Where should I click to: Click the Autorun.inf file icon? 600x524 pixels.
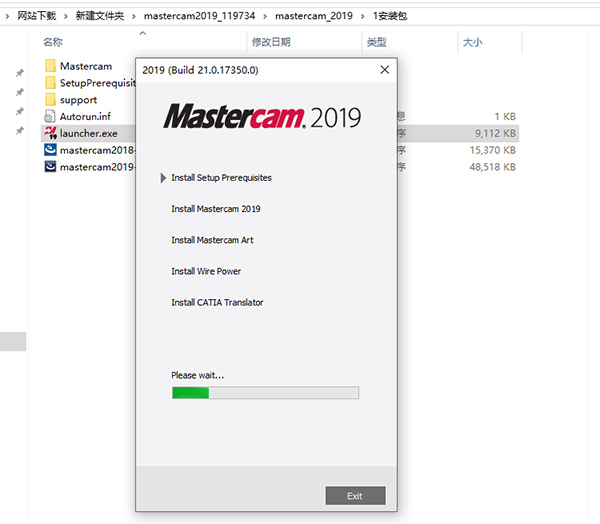coord(50,116)
